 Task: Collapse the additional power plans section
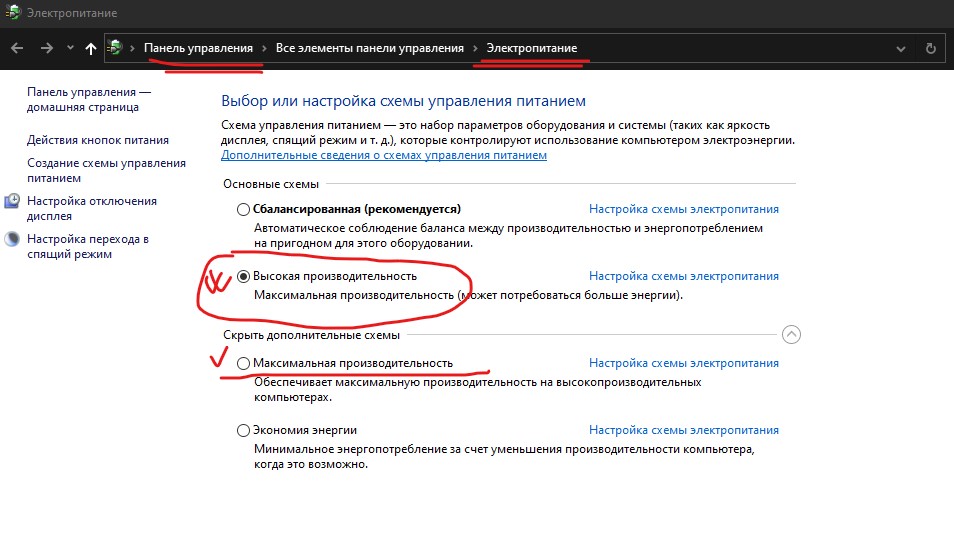click(791, 335)
